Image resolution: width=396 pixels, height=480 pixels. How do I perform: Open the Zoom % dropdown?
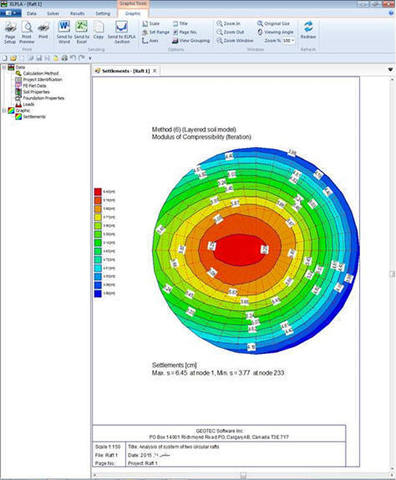point(293,41)
